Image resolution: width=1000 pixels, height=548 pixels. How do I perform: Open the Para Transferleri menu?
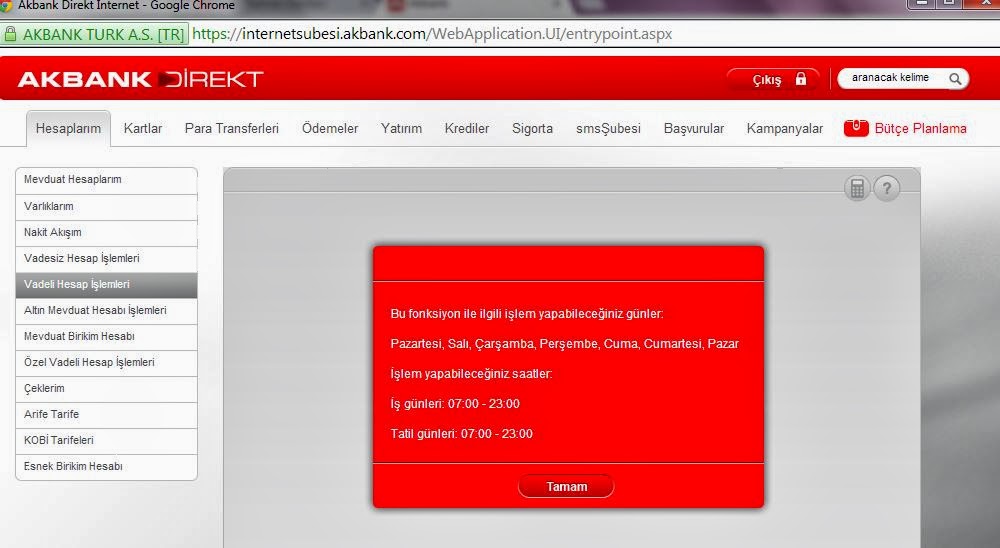(x=232, y=128)
